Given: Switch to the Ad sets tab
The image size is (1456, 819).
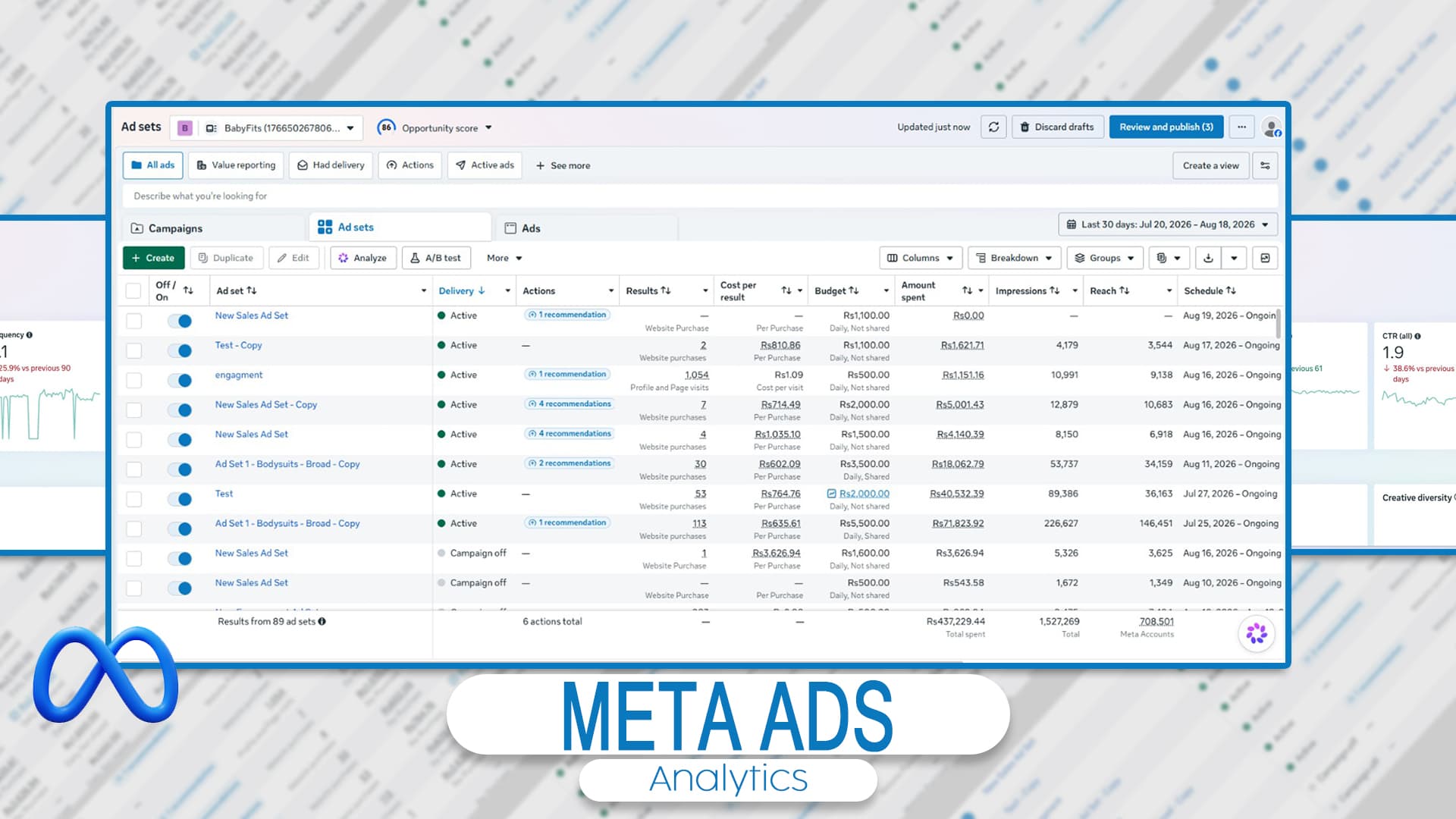Looking at the screenshot, I should 400,227.
